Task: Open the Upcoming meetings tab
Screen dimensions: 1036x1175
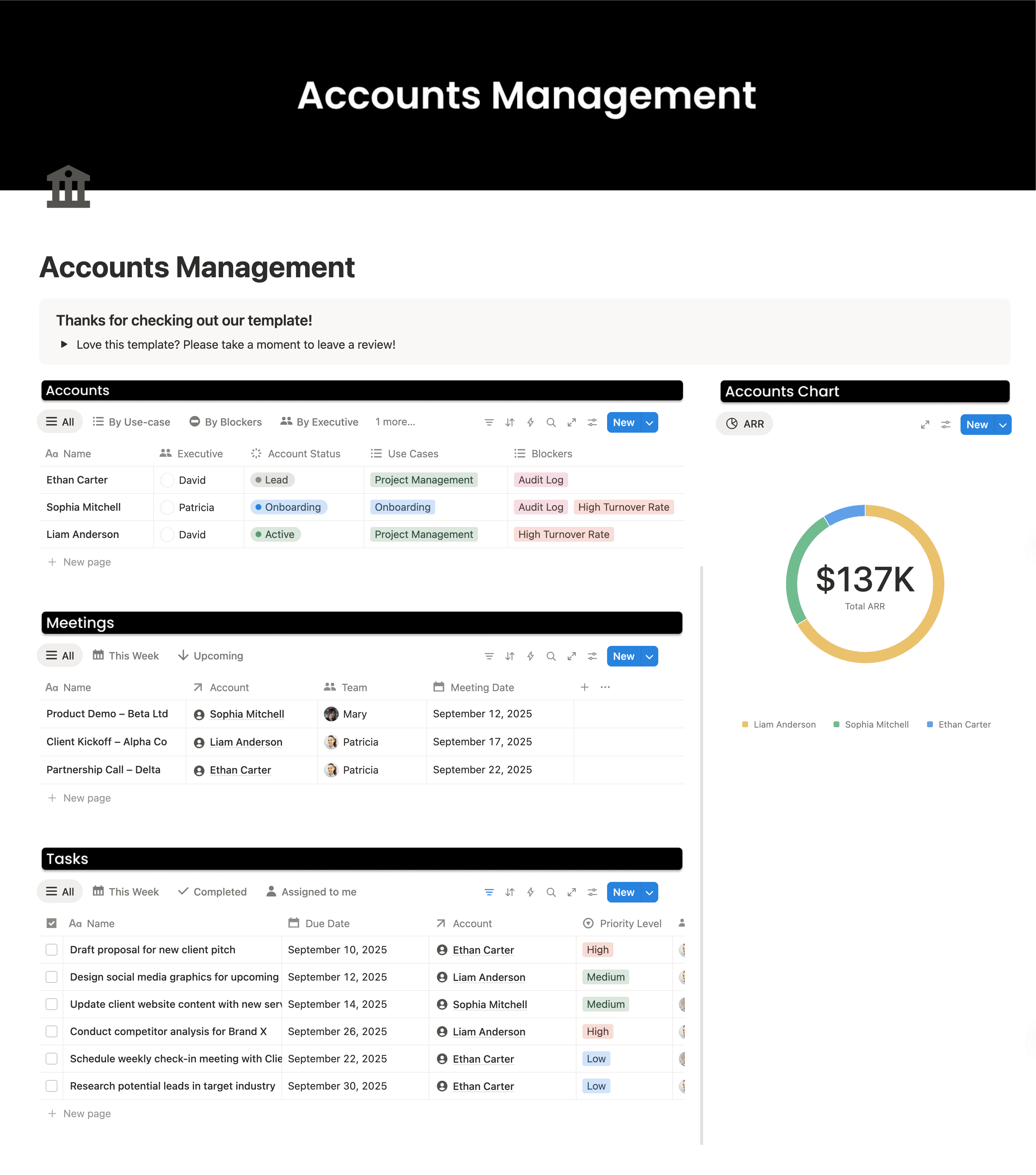Action: pyautogui.click(x=210, y=656)
